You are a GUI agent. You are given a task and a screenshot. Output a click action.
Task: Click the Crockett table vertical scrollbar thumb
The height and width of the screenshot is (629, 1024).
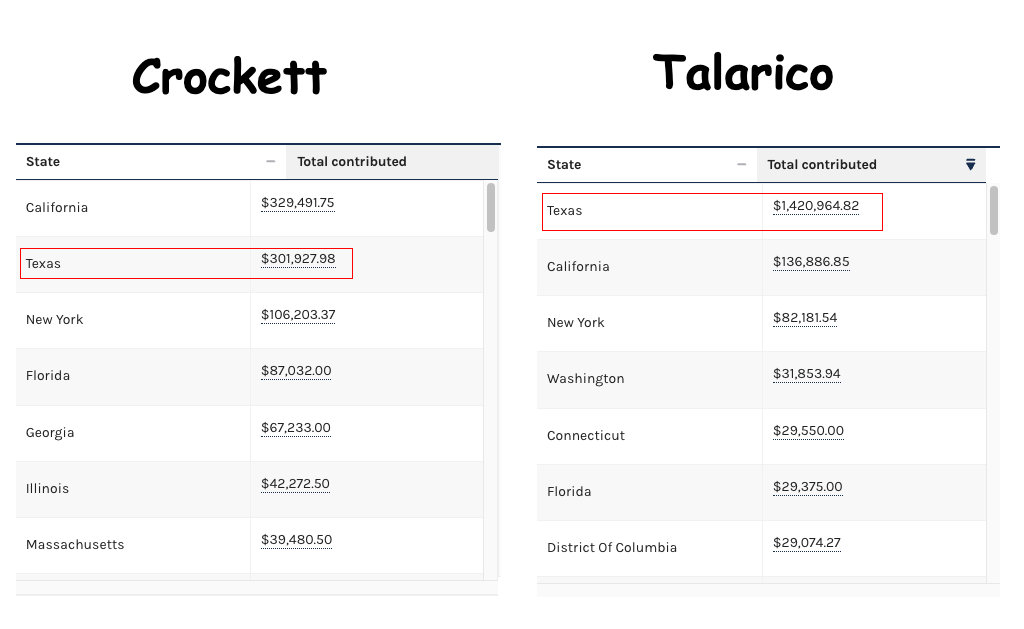click(490, 206)
